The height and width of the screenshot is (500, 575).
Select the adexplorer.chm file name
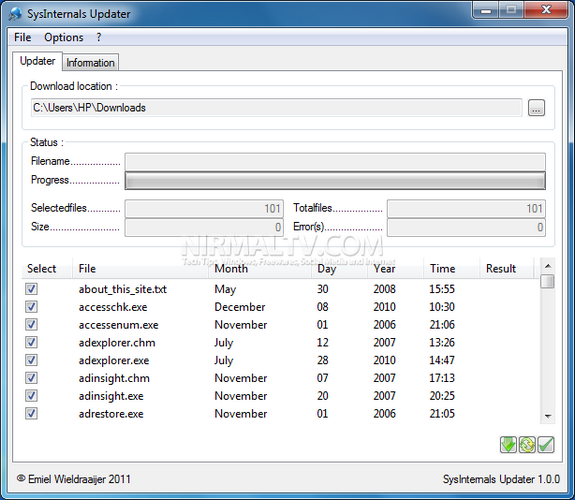(117, 343)
